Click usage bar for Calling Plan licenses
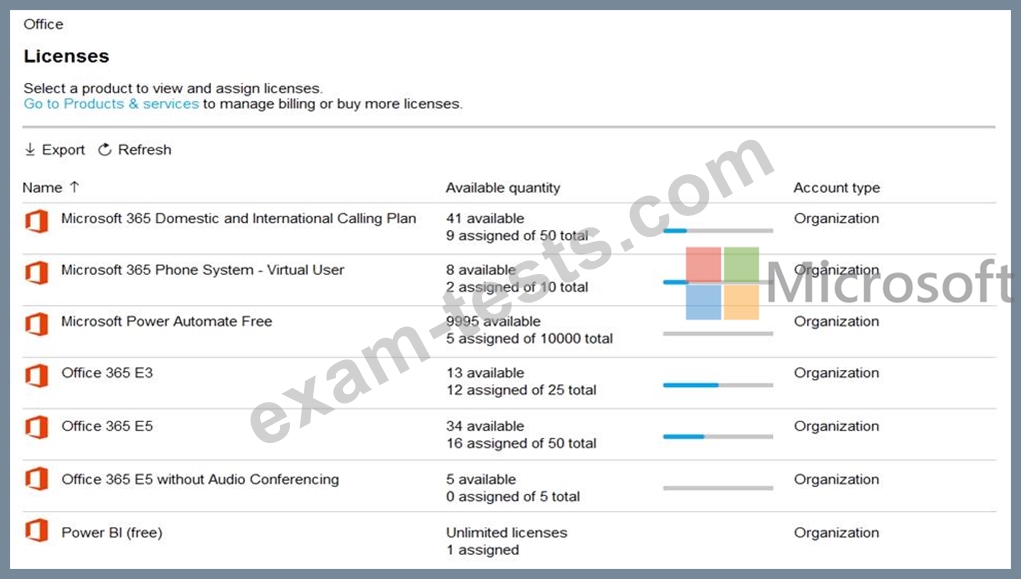Image resolution: width=1021 pixels, height=579 pixels. pos(718,231)
